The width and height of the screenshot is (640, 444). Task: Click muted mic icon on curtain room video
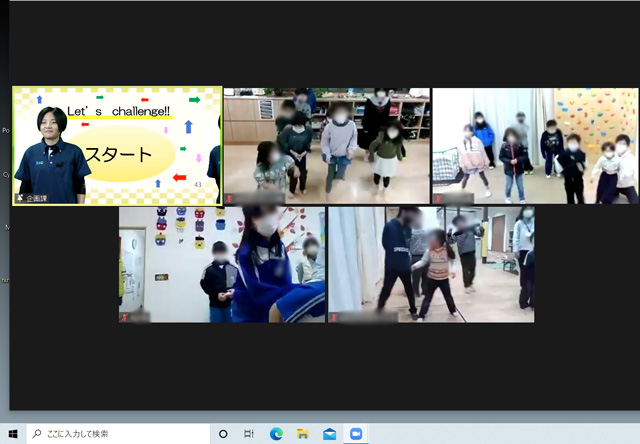click(x=335, y=316)
